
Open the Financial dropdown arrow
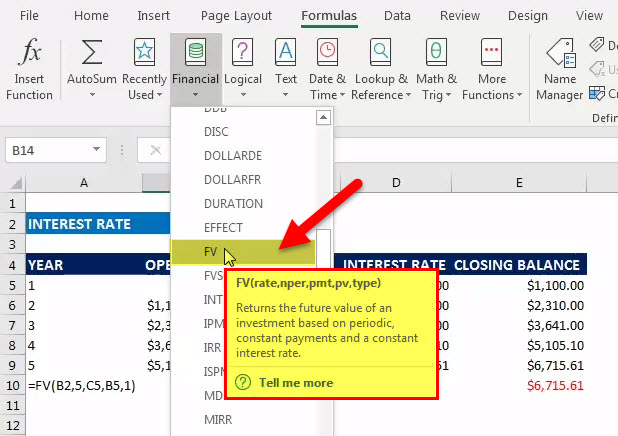195,95
